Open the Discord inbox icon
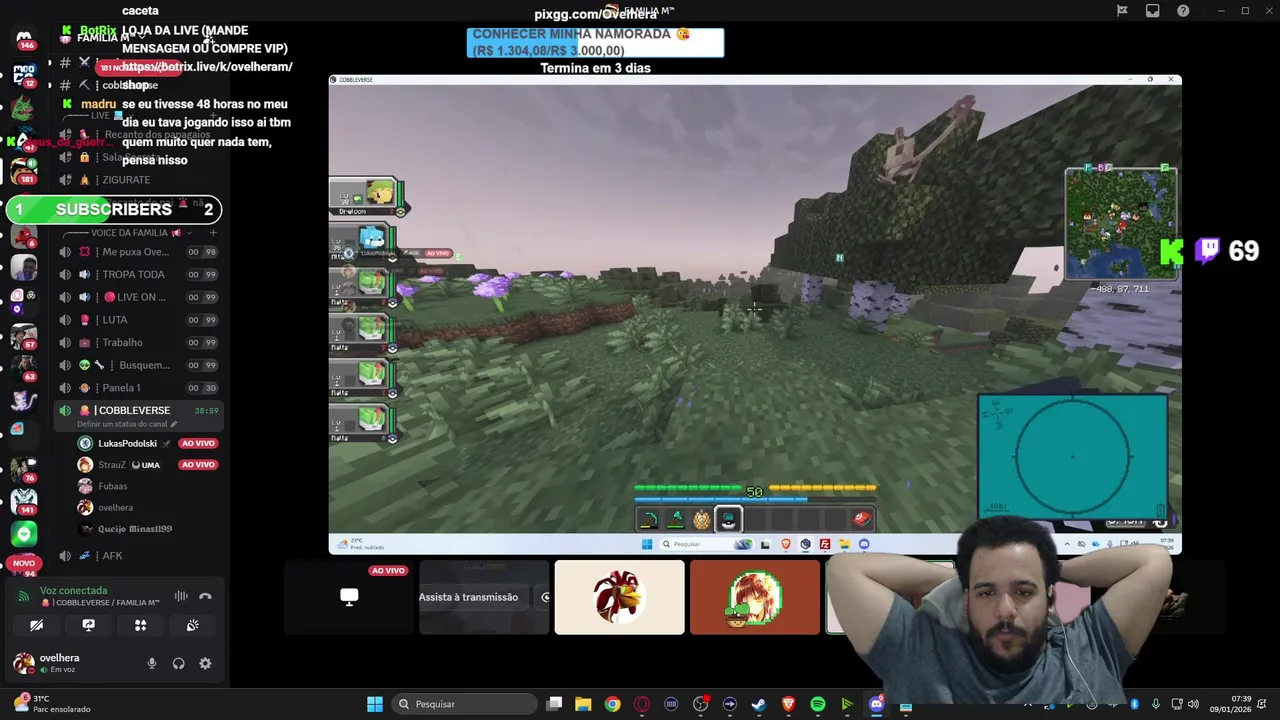 [1153, 11]
